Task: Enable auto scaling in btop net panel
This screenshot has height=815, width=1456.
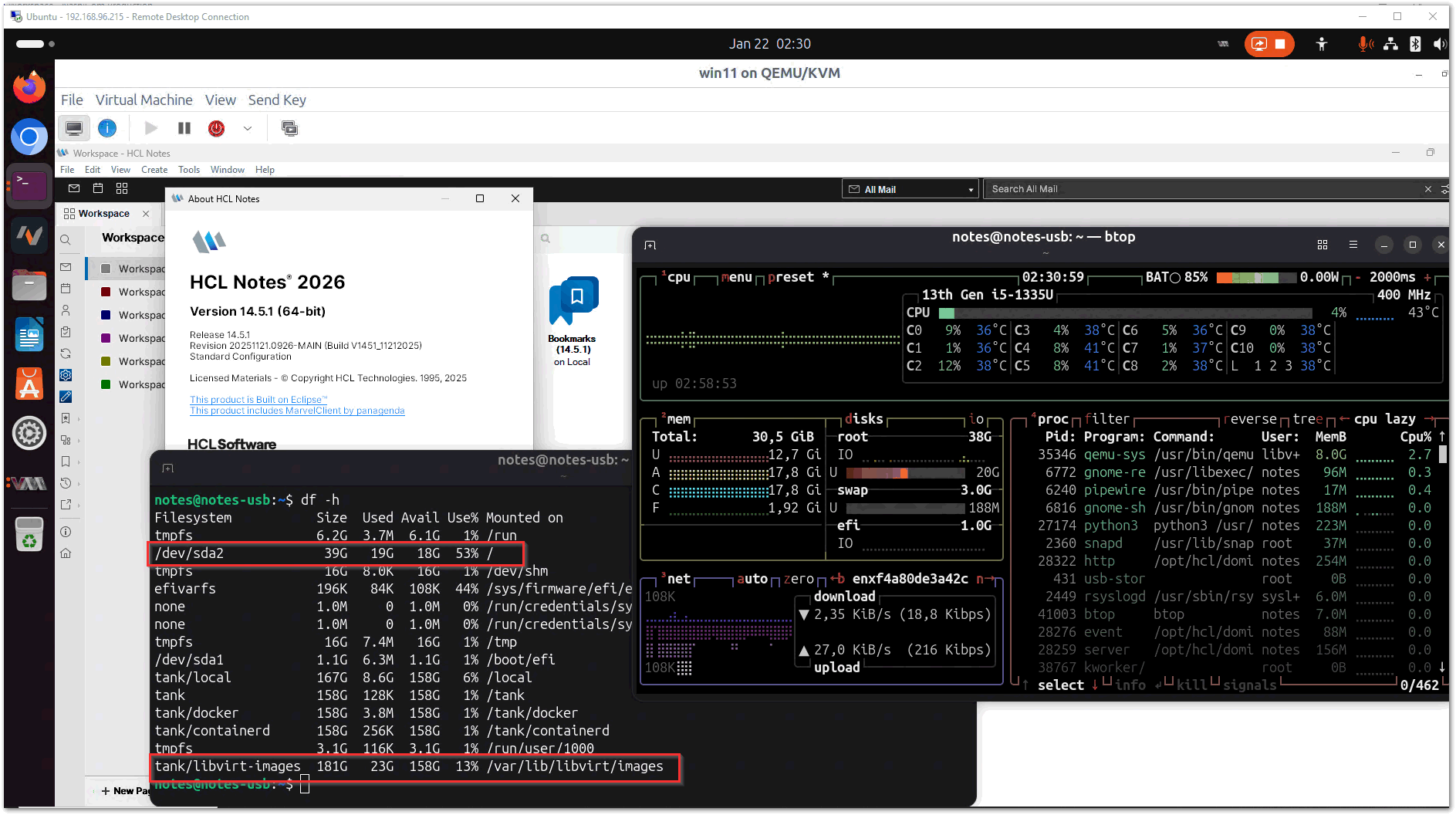Action: [754, 578]
